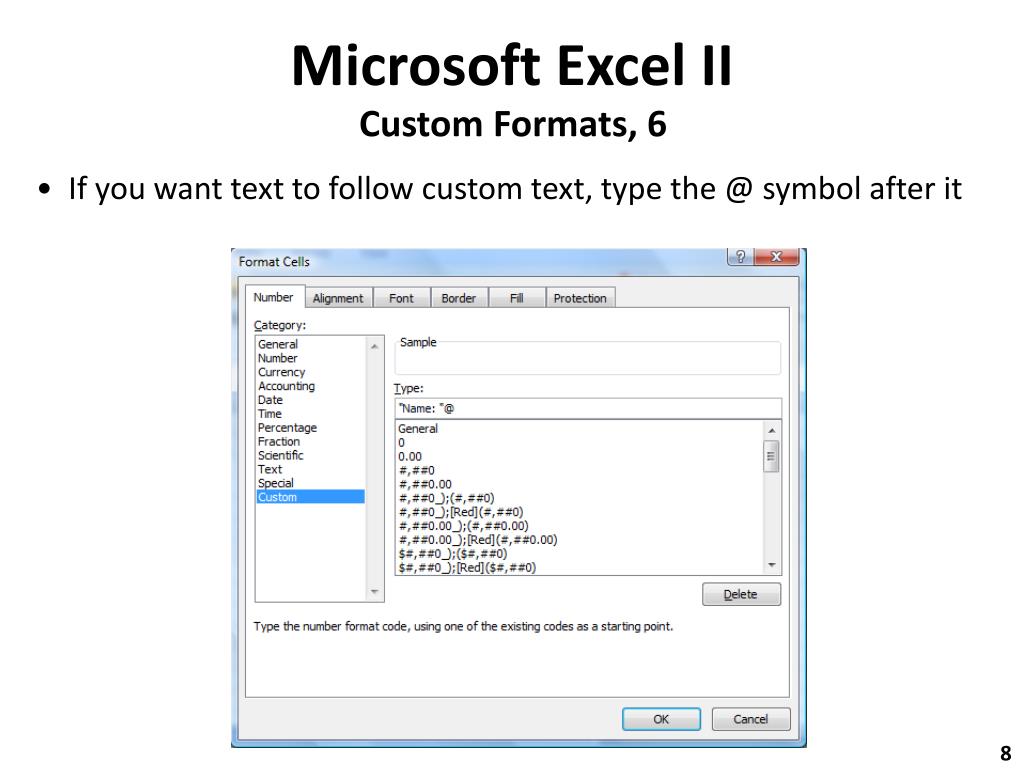This screenshot has width=1024, height=768.
Task: Select format #,##0_);(#,##0)
Action: pos(447,498)
